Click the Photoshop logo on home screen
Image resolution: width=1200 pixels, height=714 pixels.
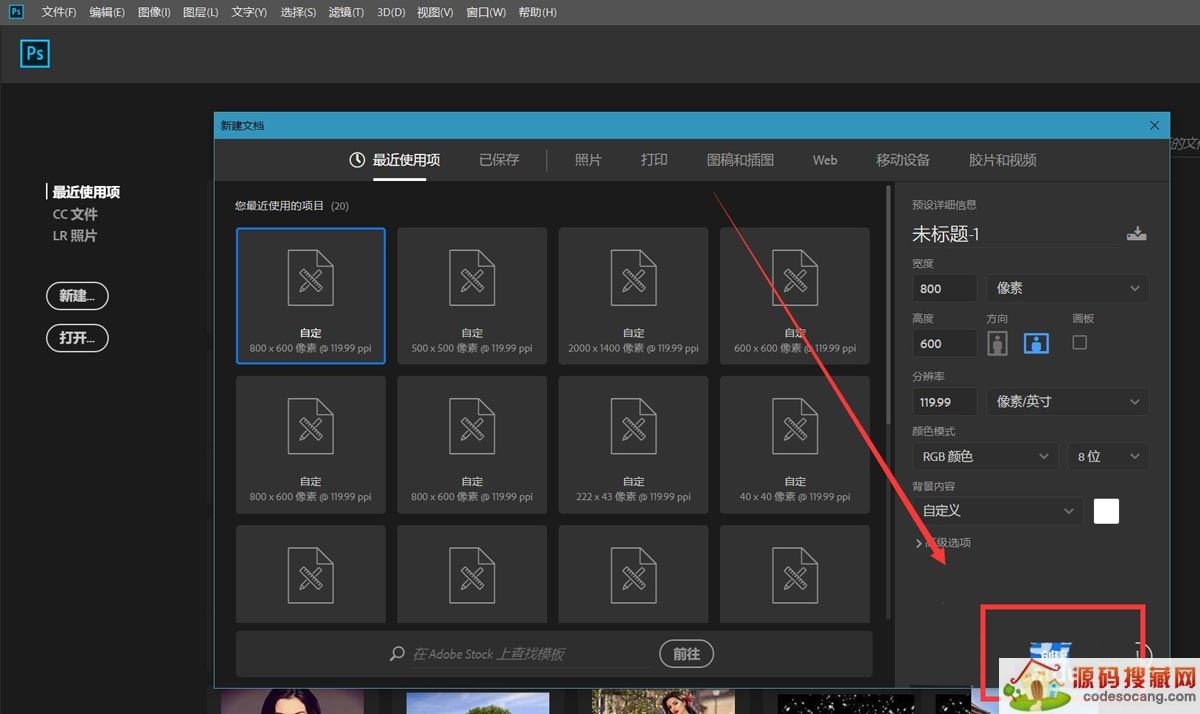coord(35,53)
